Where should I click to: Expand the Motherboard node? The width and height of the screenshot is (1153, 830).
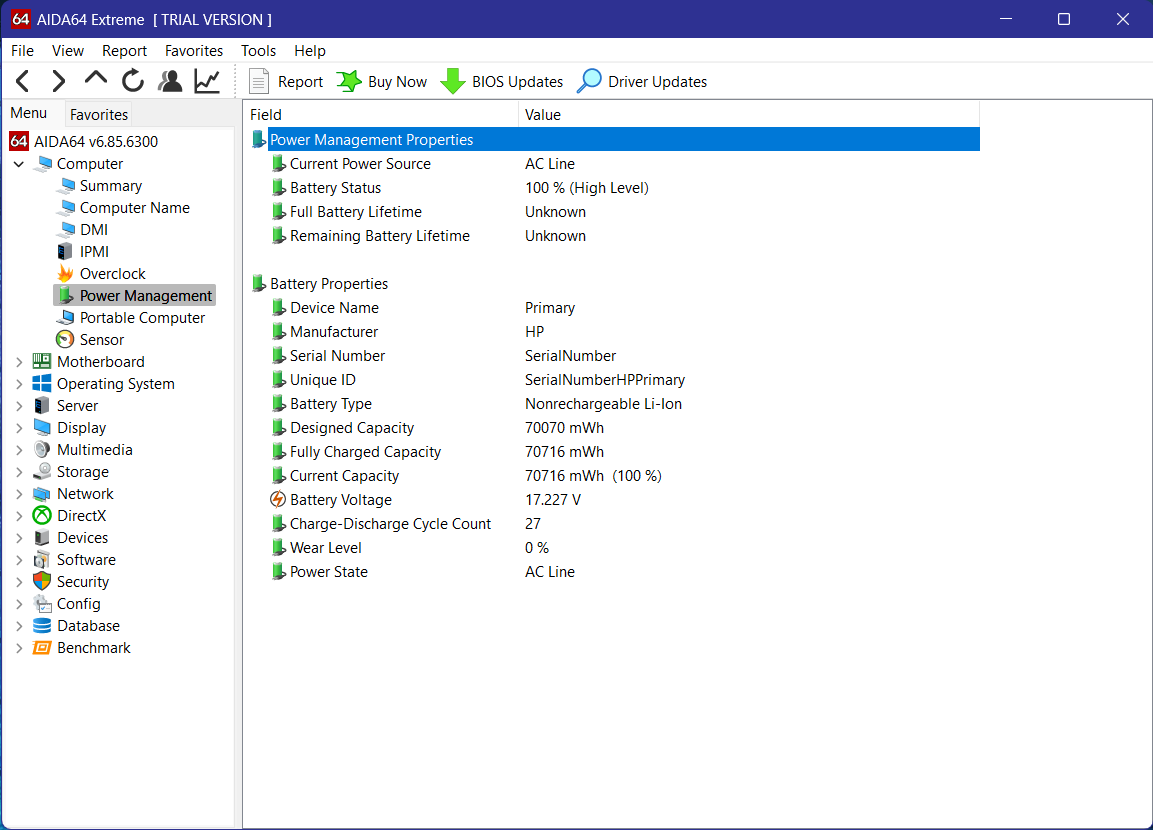[x=19, y=362]
